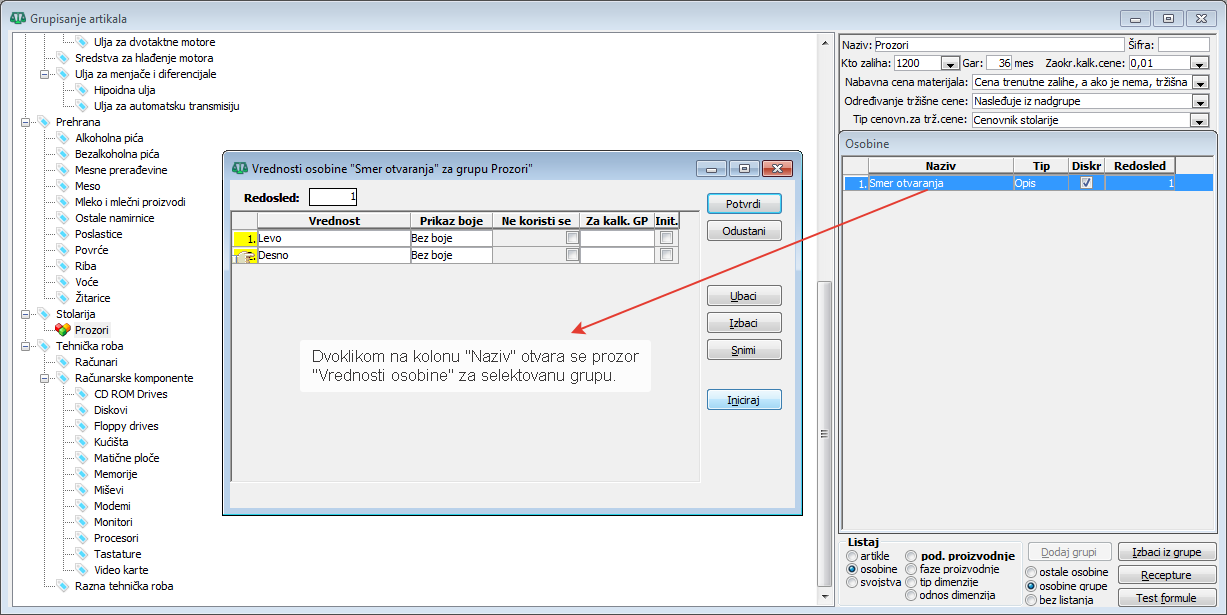Click the tag icon beside Monitori
Image resolution: width=1227 pixels, height=615 pixels.
point(82,522)
